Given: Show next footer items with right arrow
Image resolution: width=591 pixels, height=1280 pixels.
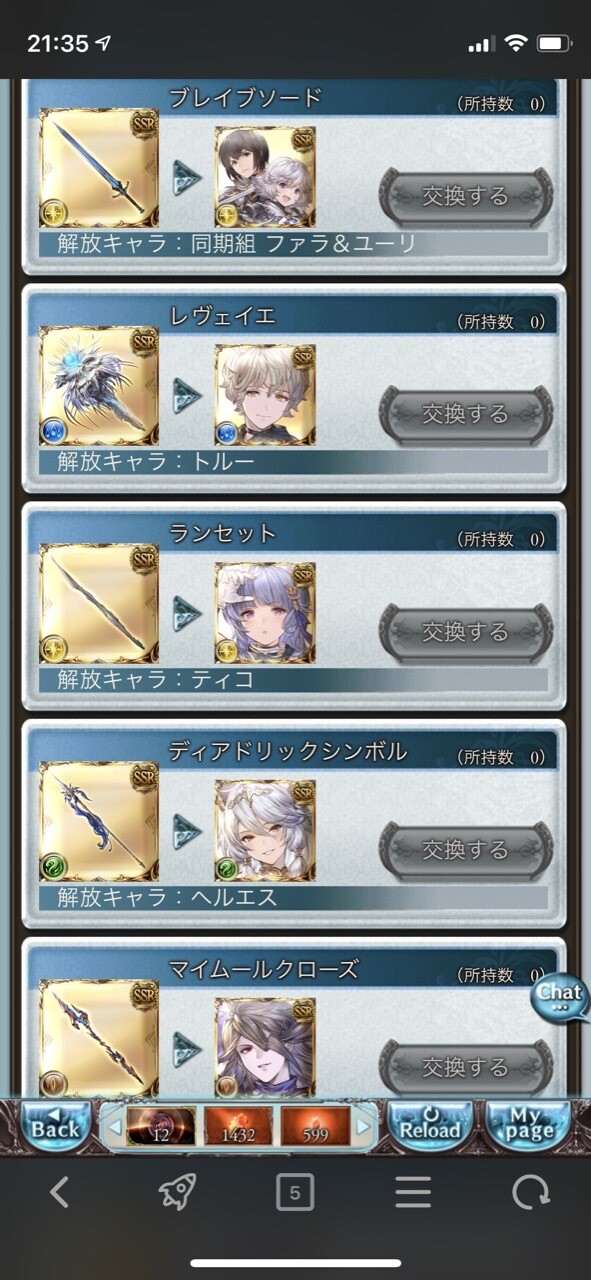Looking at the screenshot, I should 363,1127.
